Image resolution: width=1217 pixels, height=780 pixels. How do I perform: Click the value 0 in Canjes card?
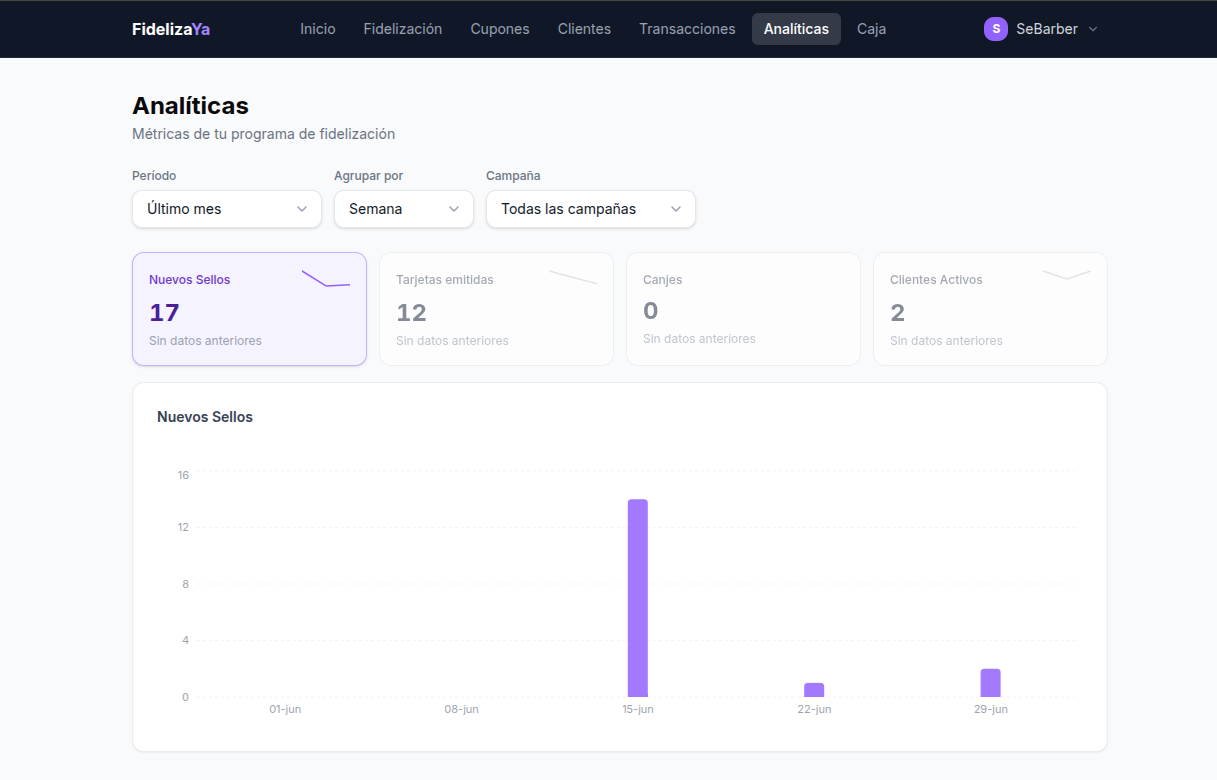click(x=650, y=310)
